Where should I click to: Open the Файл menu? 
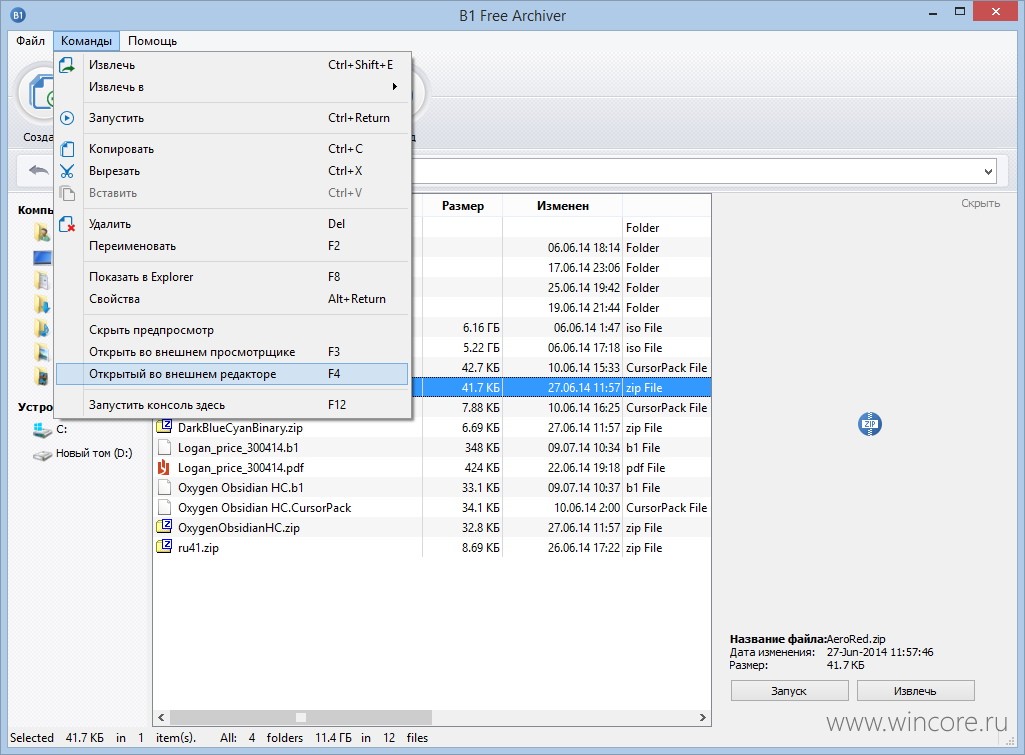pyautogui.click(x=31, y=41)
